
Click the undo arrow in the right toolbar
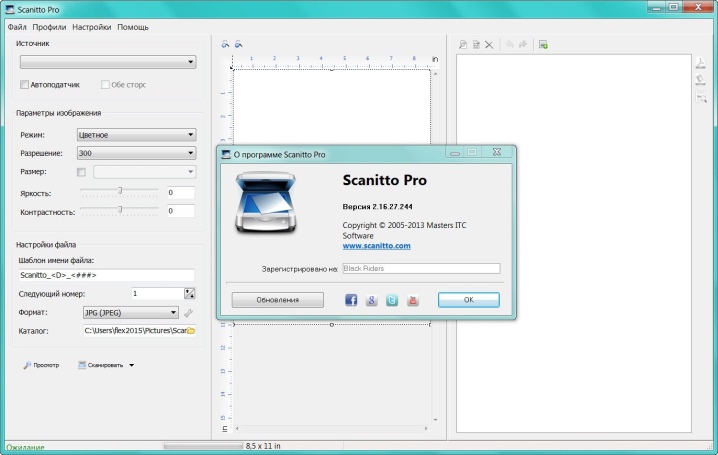[x=509, y=44]
